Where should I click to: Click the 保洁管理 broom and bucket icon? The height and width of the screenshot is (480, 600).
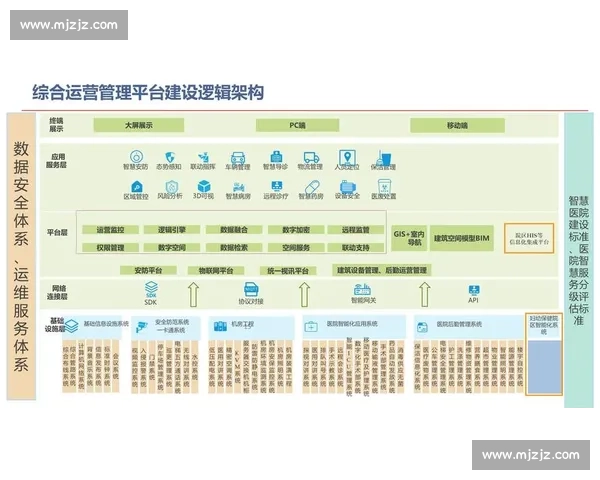coord(384,157)
